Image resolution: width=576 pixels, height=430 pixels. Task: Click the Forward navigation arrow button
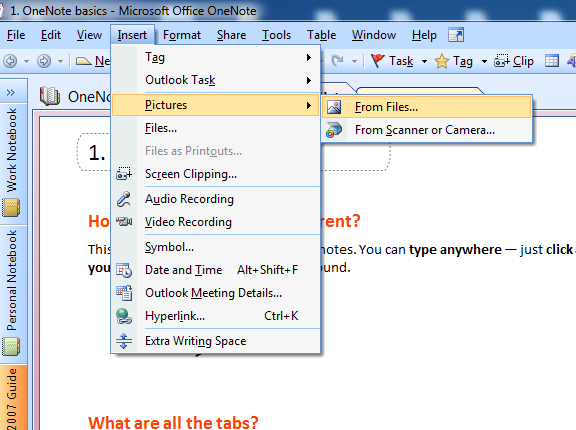pyautogui.click(x=44, y=61)
